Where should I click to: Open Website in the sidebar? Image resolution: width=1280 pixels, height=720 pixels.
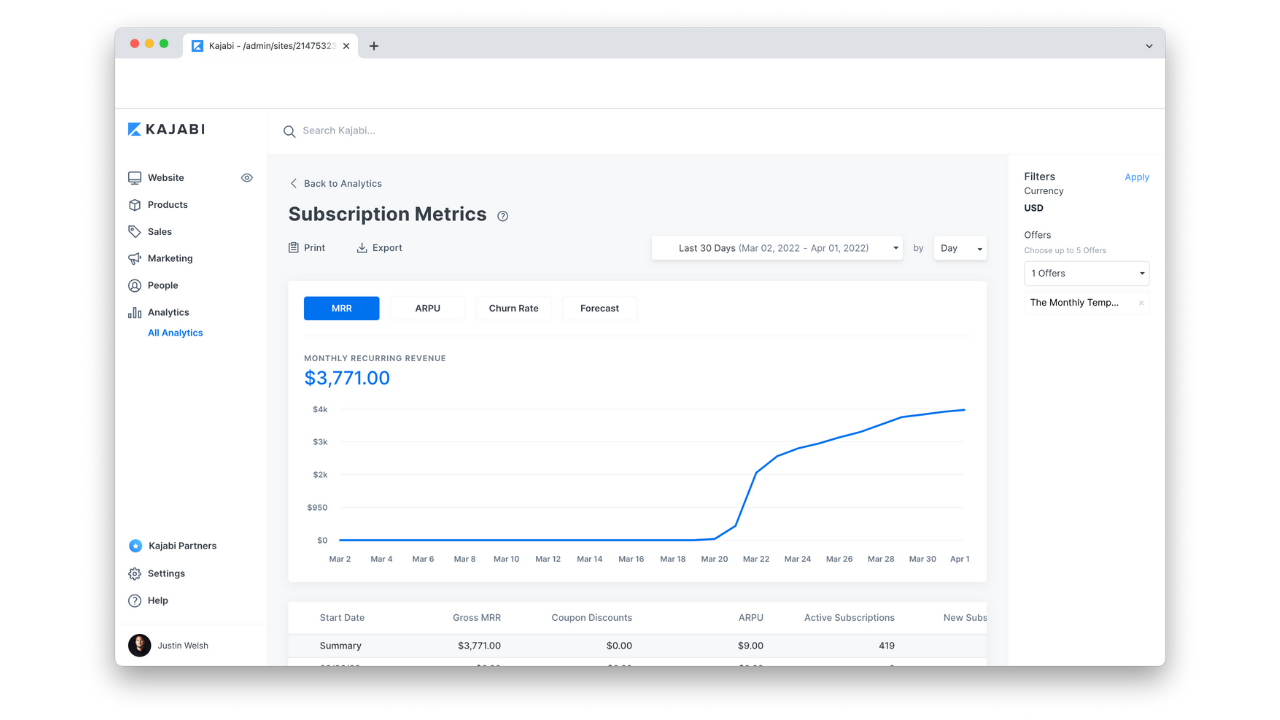(x=166, y=178)
